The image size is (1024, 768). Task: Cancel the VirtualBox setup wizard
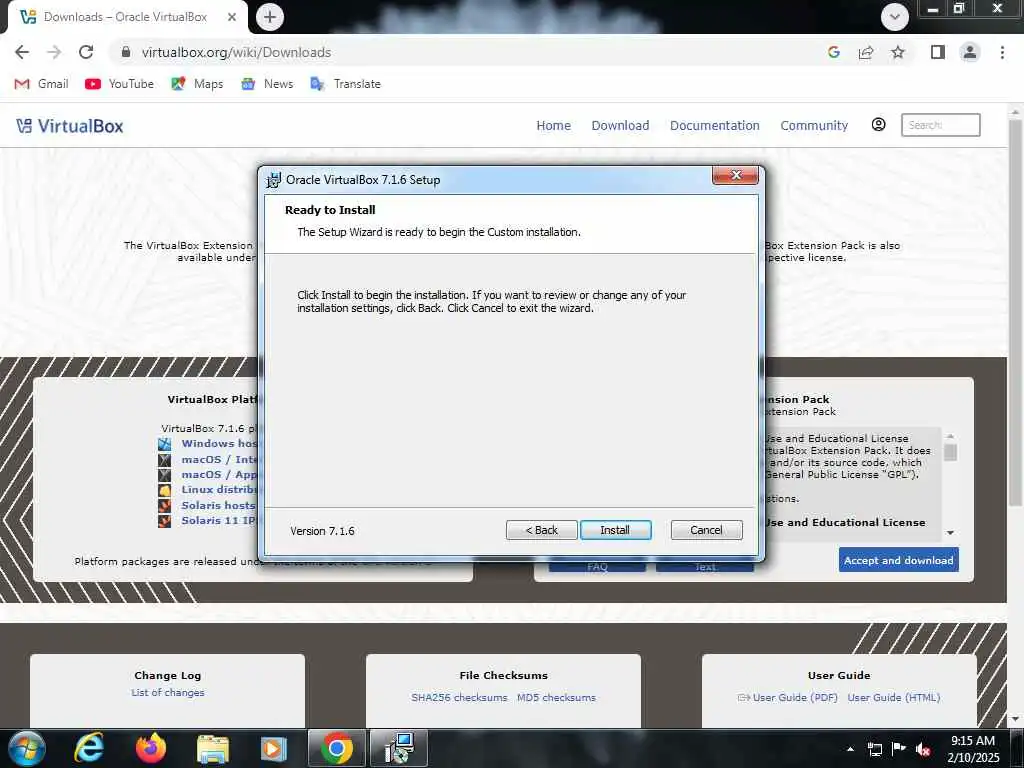[707, 530]
